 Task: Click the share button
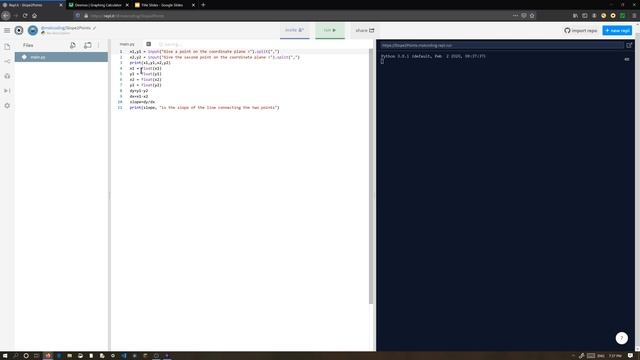pyautogui.click(x=364, y=30)
